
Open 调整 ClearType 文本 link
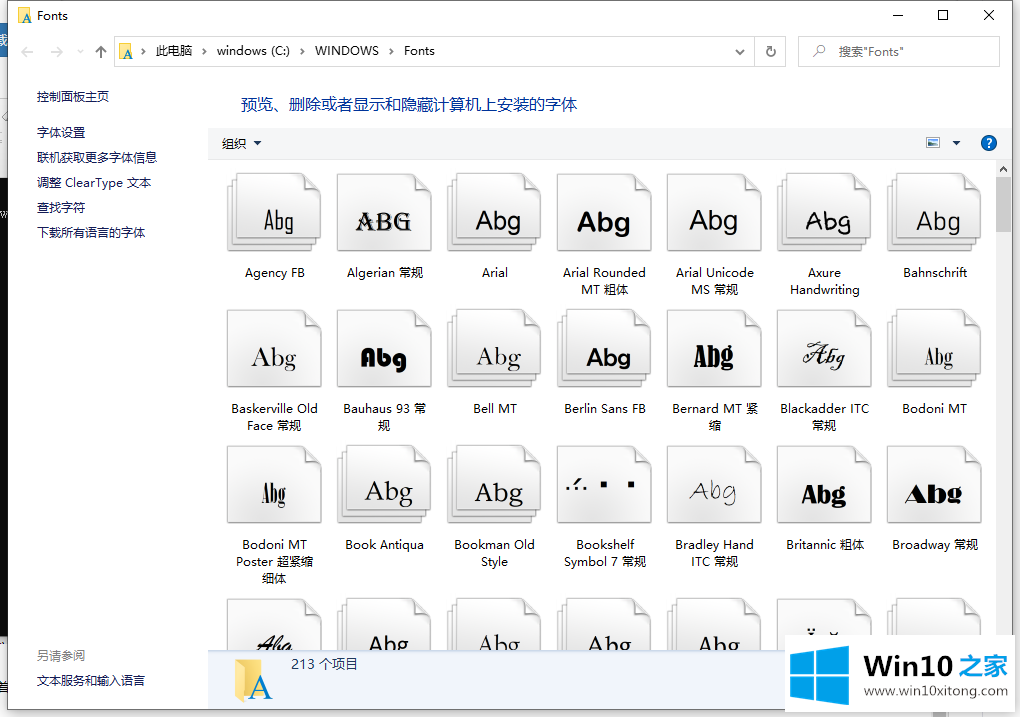click(94, 183)
